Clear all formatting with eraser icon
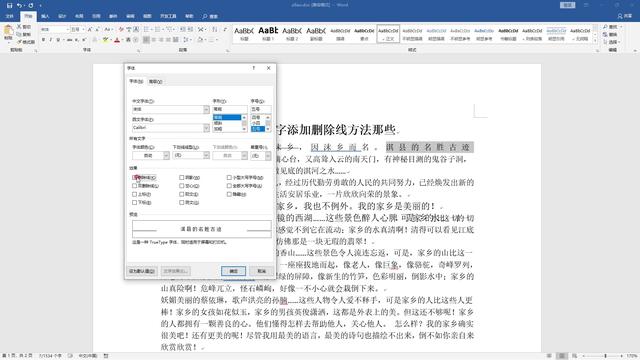 click(121, 29)
